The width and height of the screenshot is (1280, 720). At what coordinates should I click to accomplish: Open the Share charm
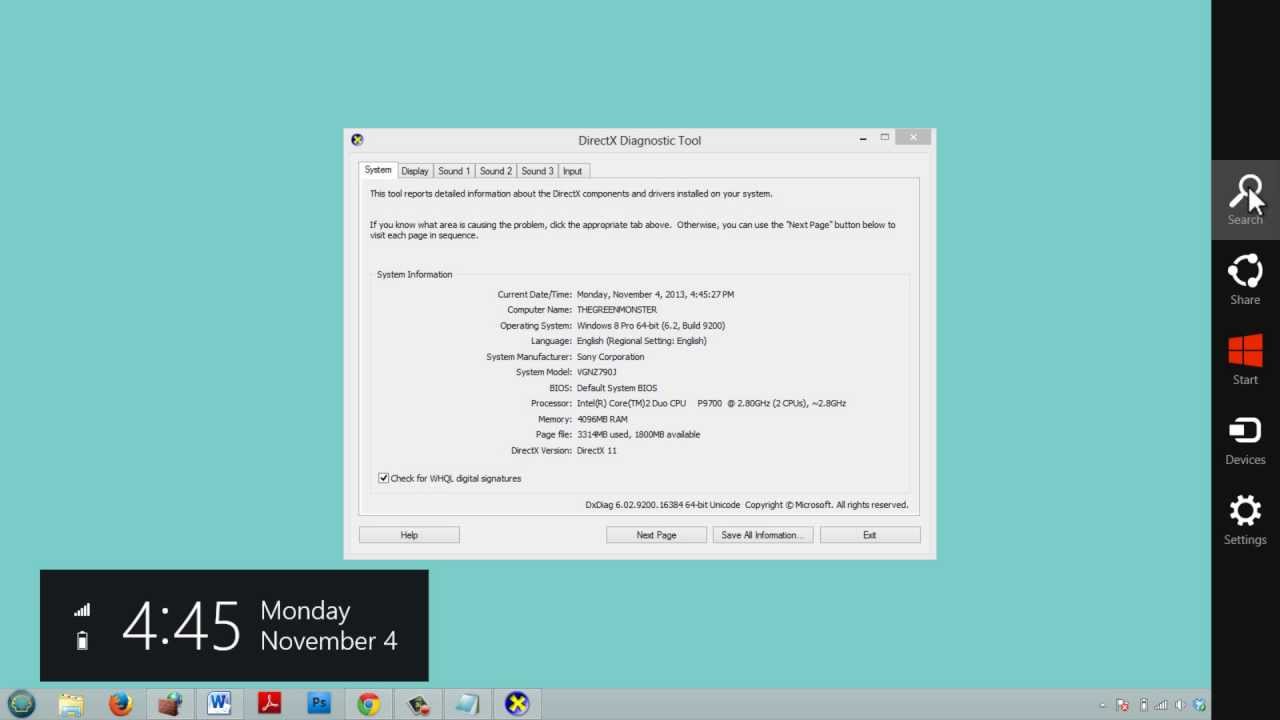pos(1245,280)
